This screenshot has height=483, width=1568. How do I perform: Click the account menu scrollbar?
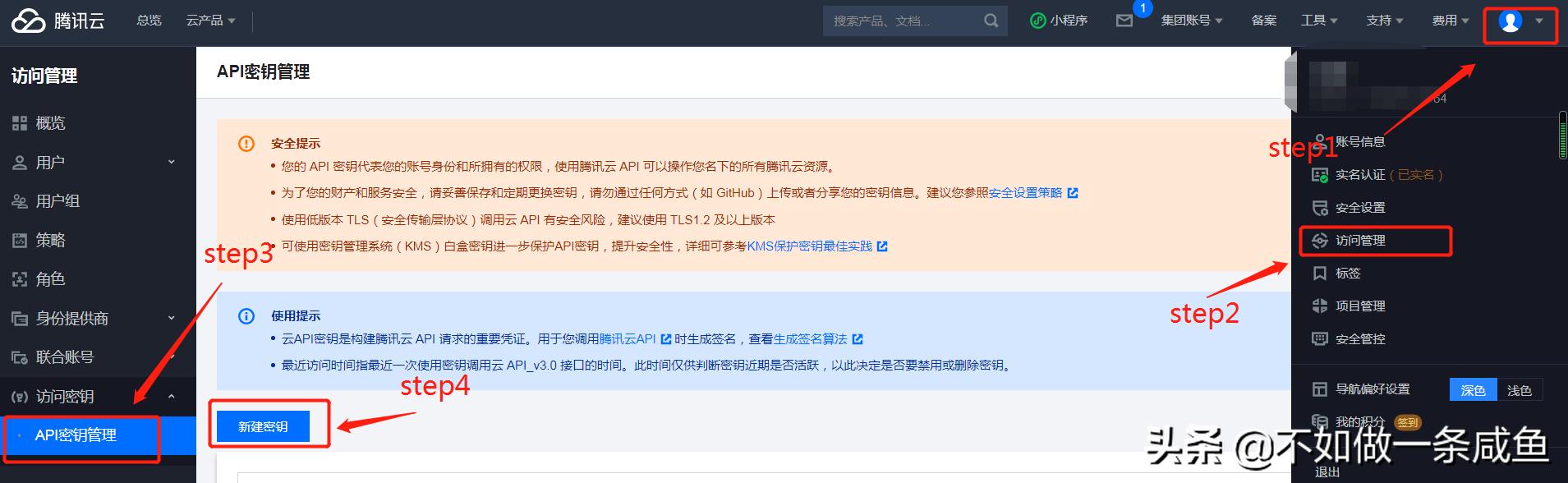coord(1563,136)
